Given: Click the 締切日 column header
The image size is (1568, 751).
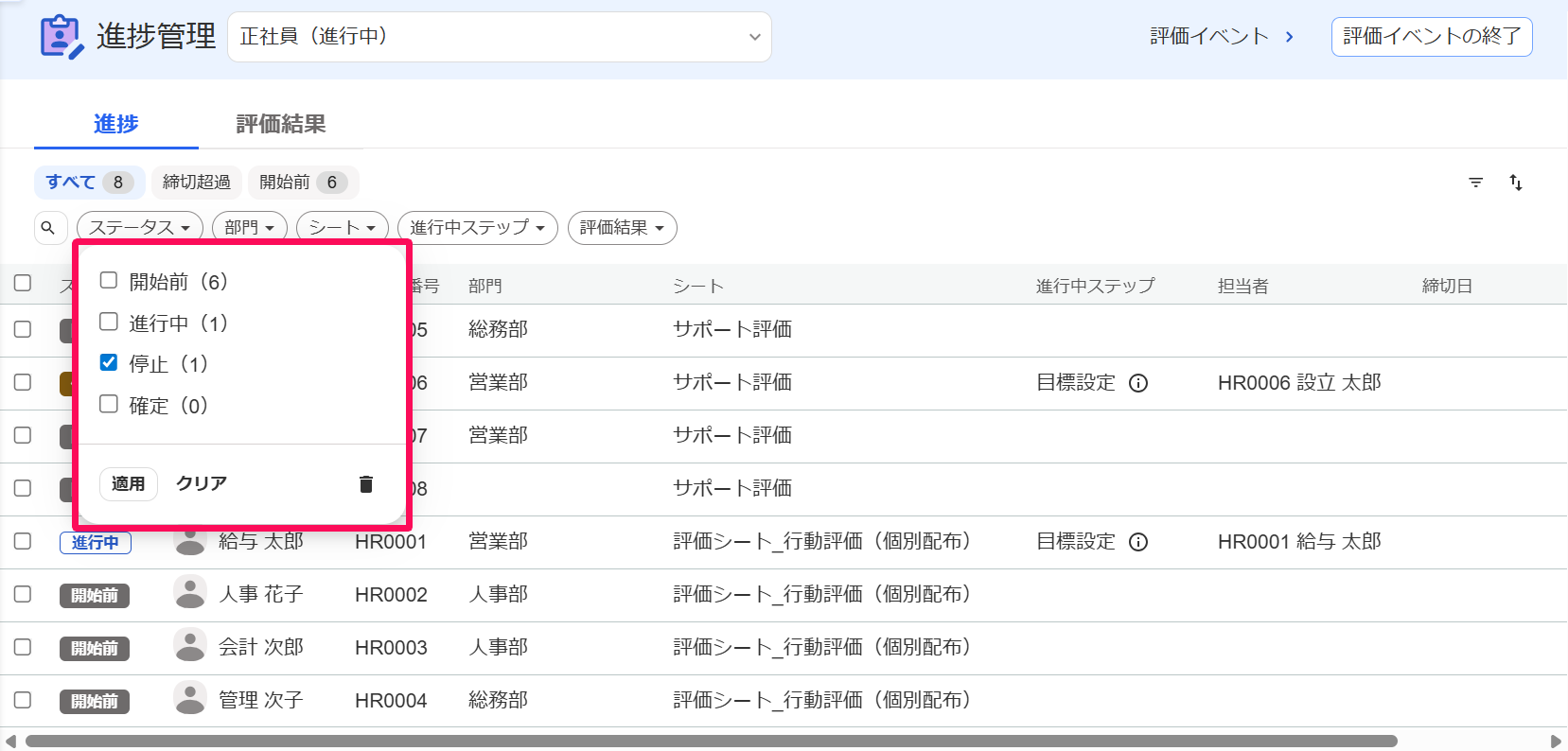Looking at the screenshot, I should pyautogui.click(x=1447, y=287).
